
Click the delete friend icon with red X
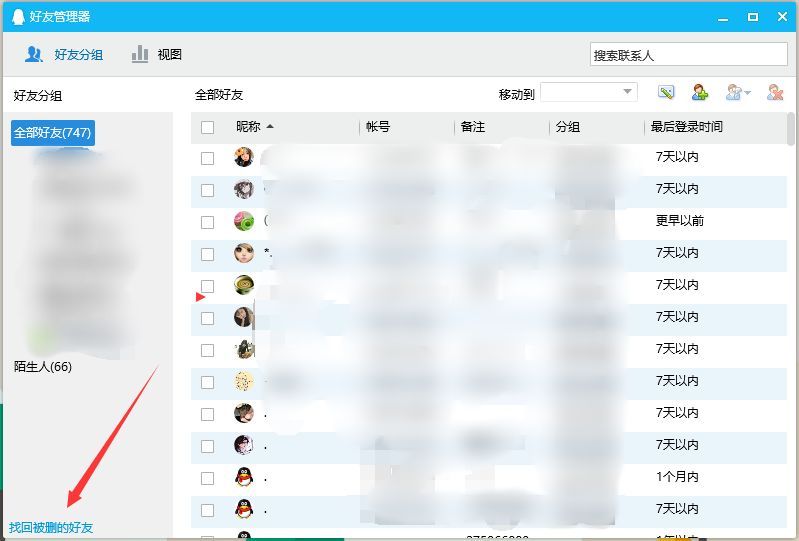click(x=775, y=92)
